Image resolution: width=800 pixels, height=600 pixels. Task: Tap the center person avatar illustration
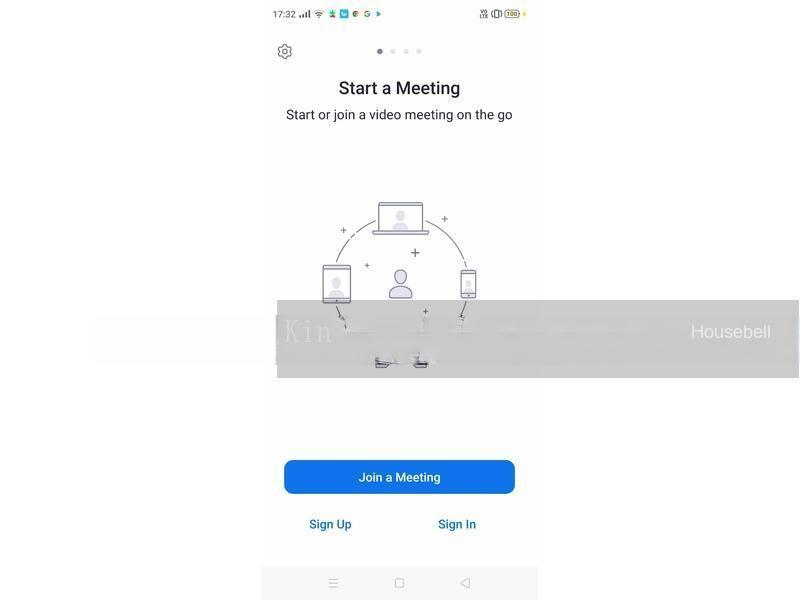pyautogui.click(x=401, y=284)
